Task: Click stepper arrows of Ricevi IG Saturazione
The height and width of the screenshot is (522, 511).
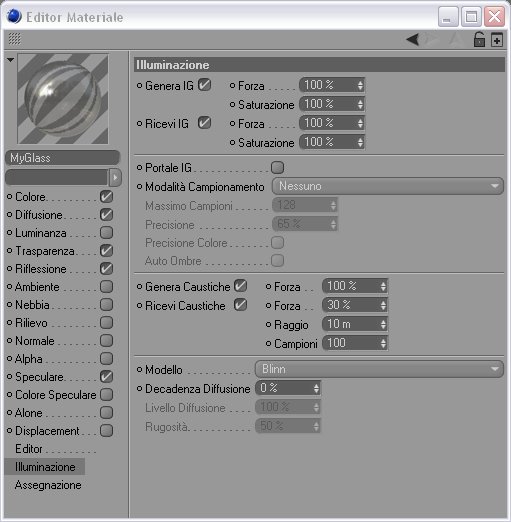Action: 360,143
